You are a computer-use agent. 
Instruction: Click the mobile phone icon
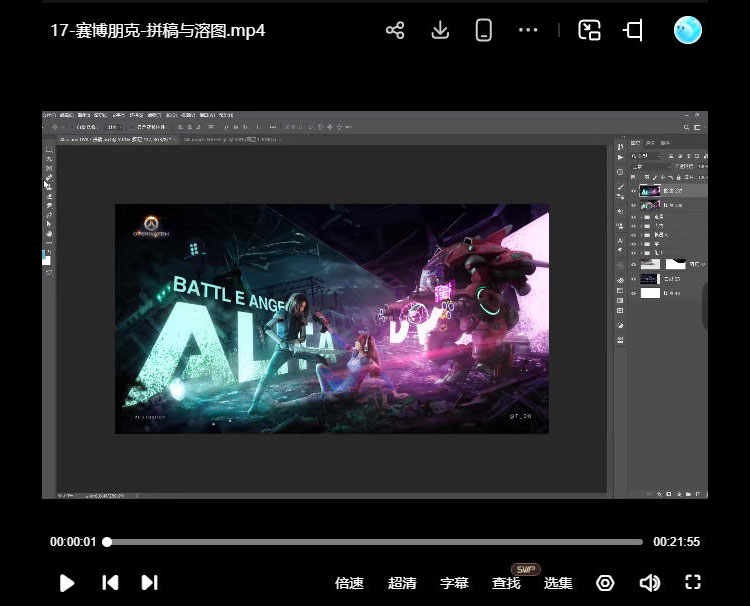click(484, 30)
